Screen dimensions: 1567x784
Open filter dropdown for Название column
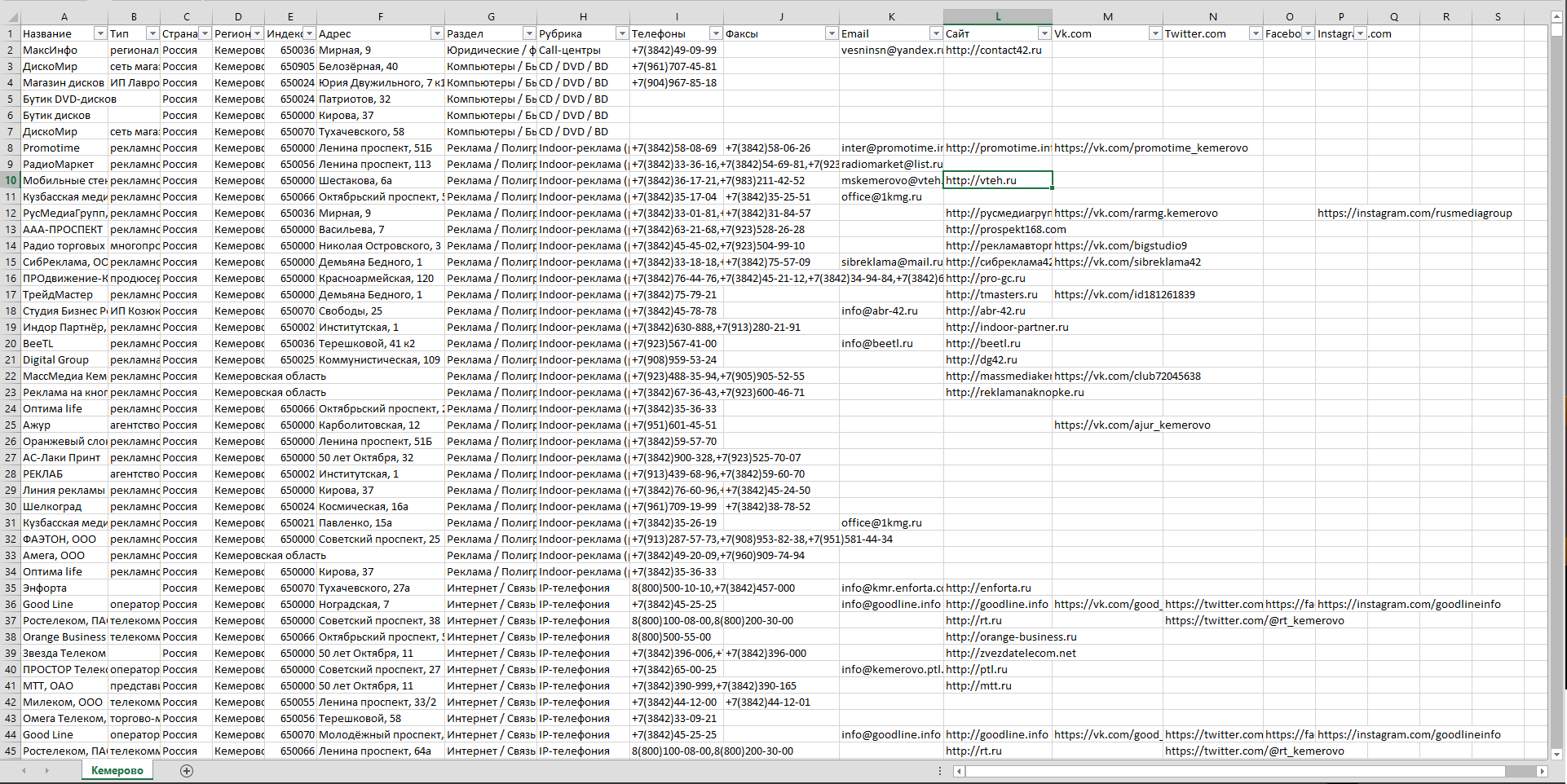pyautogui.click(x=100, y=33)
